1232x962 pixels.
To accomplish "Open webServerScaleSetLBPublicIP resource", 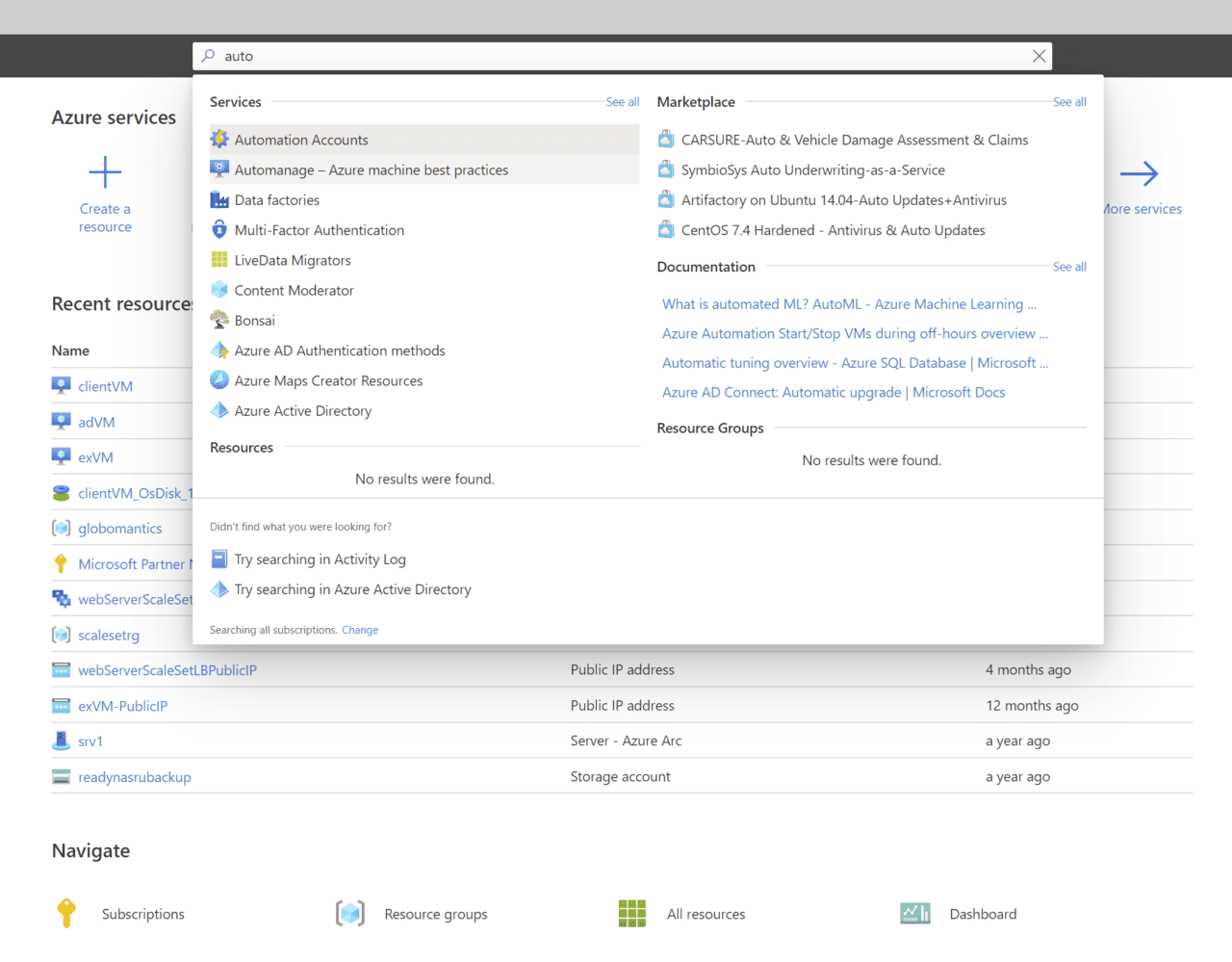I will pyautogui.click(x=167, y=670).
